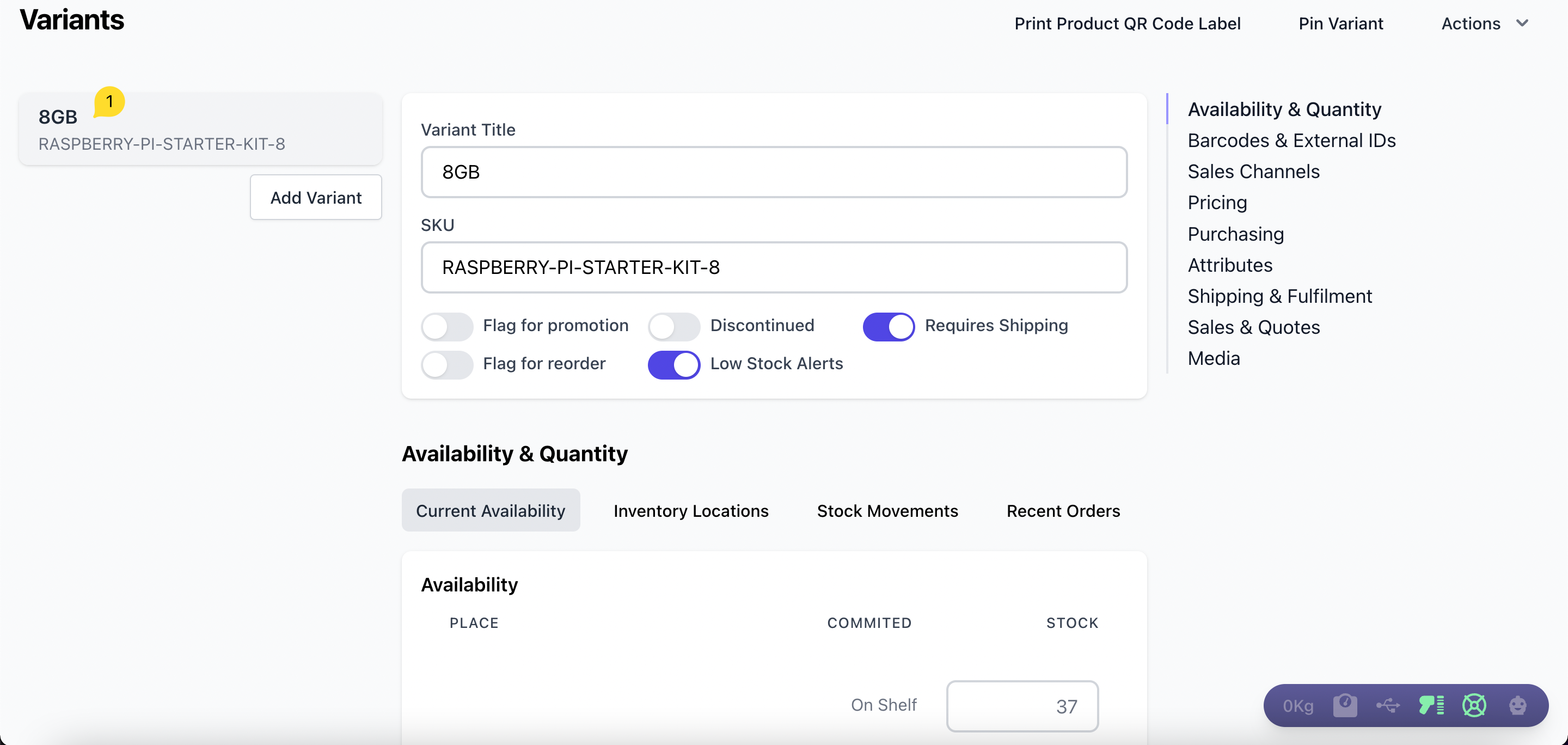Enable the Flag for promotion toggle

coord(447,326)
